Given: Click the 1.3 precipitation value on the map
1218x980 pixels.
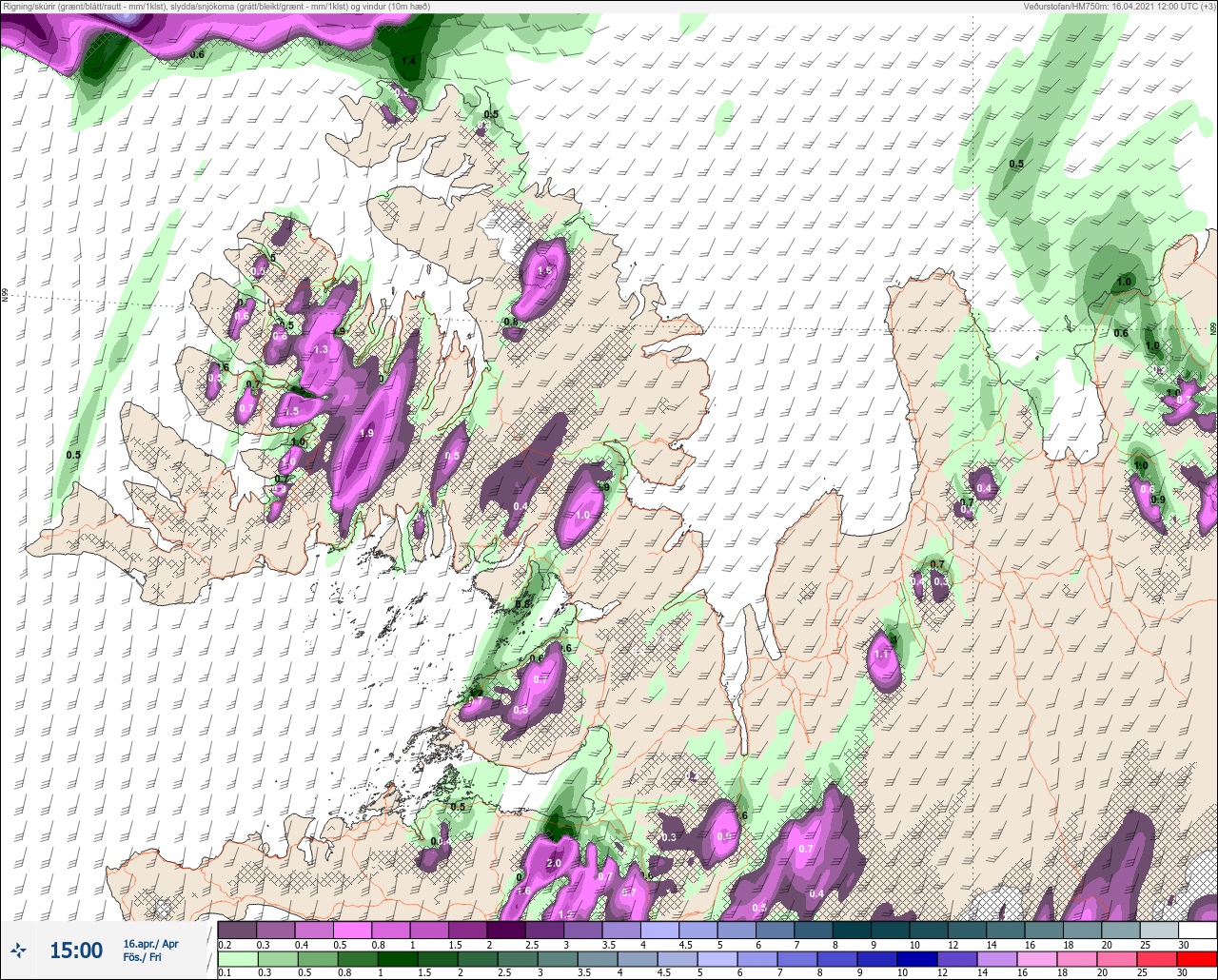Looking at the screenshot, I should tap(321, 350).
